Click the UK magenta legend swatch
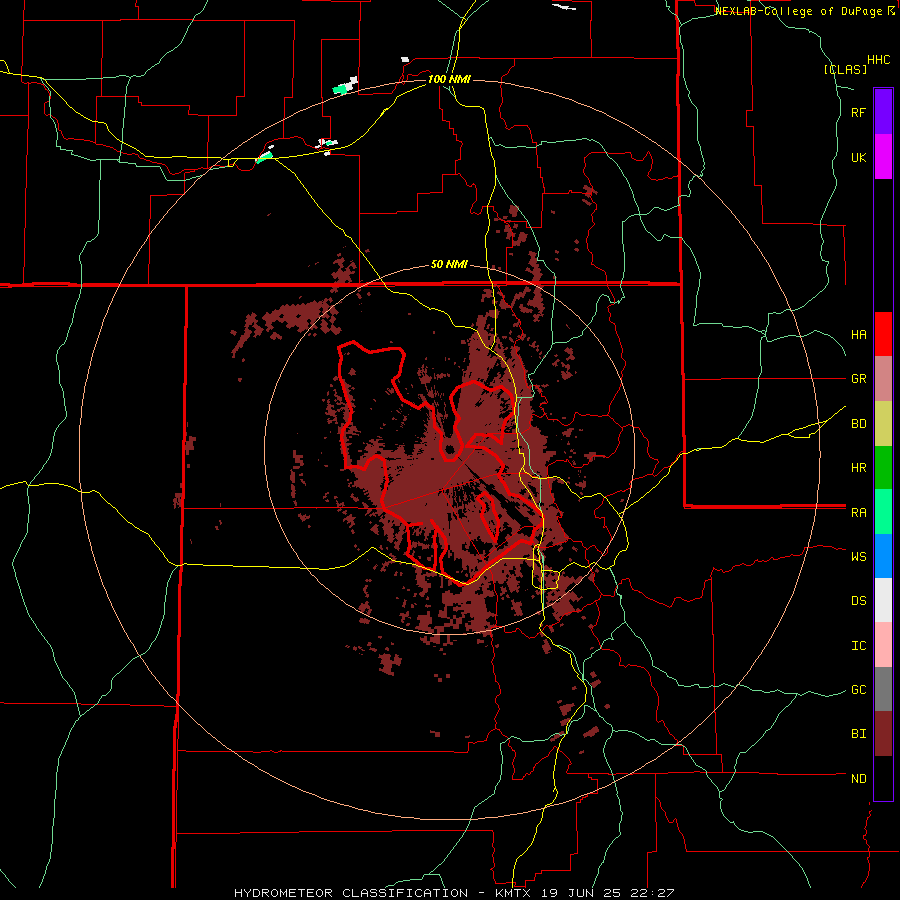The height and width of the screenshot is (900, 900). point(883,157)
